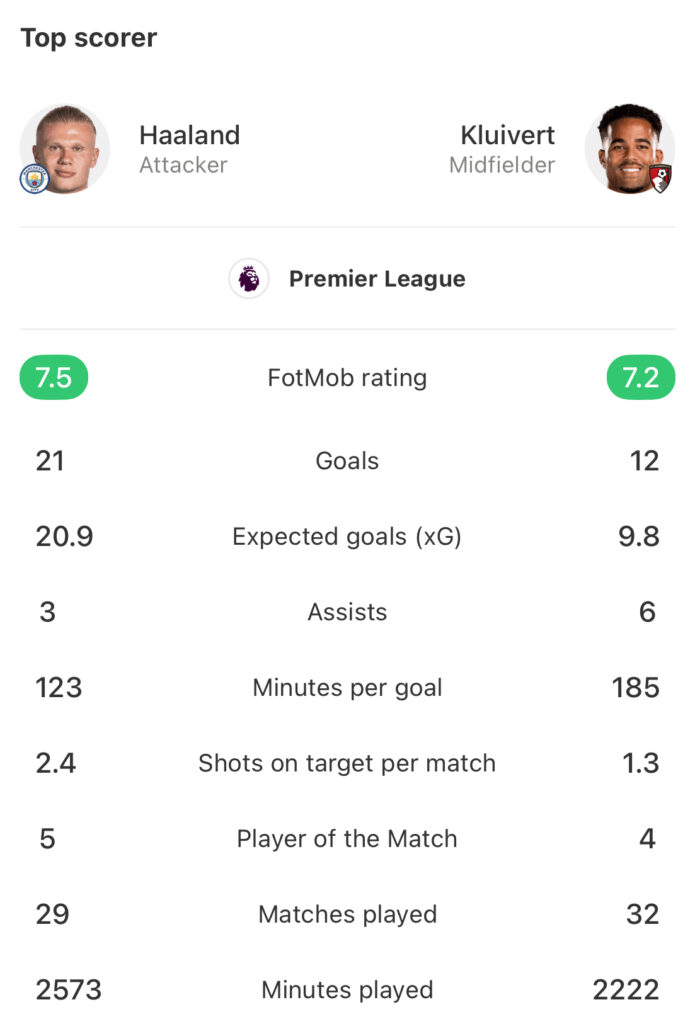Tap Haaland's 7.5 rating badge

[x=54, y=377]
